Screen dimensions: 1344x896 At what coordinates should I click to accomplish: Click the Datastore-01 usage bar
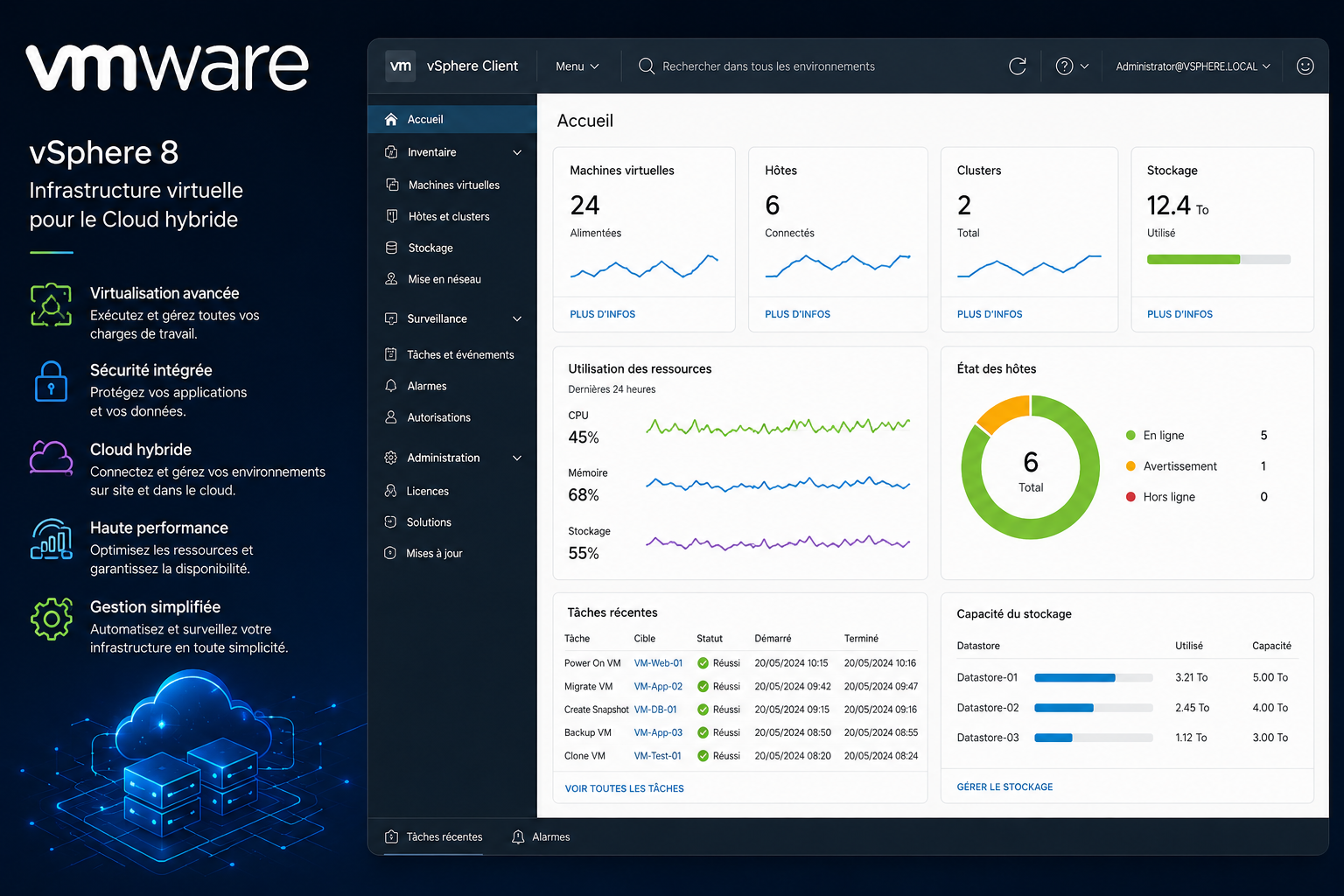[1094, 677]
